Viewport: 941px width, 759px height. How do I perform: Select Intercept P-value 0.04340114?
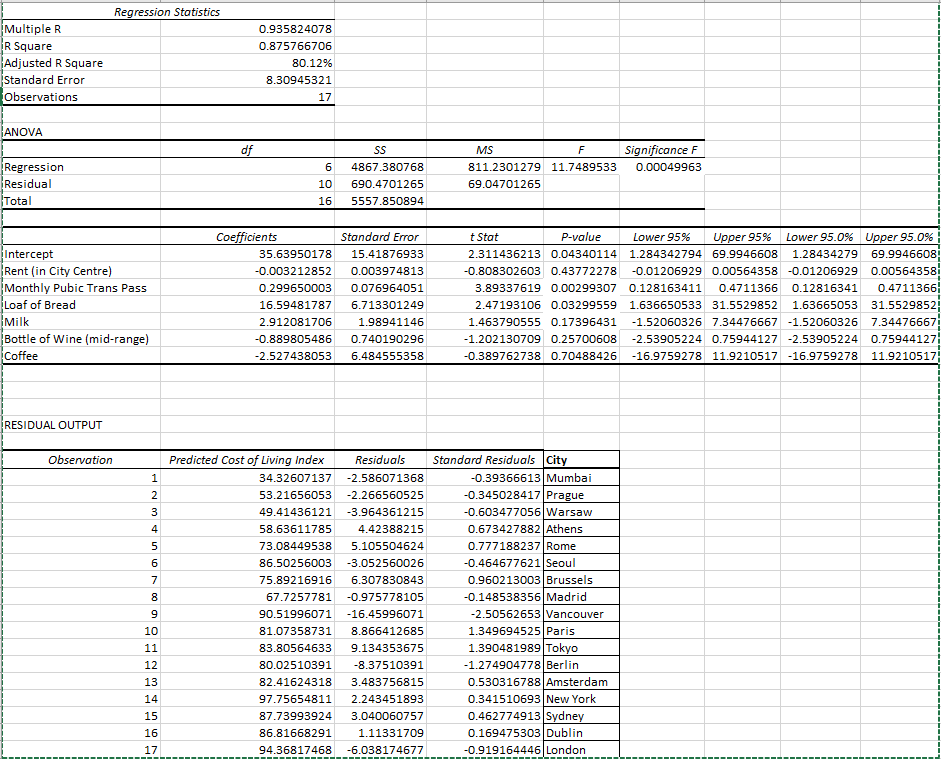pos(582,254)
